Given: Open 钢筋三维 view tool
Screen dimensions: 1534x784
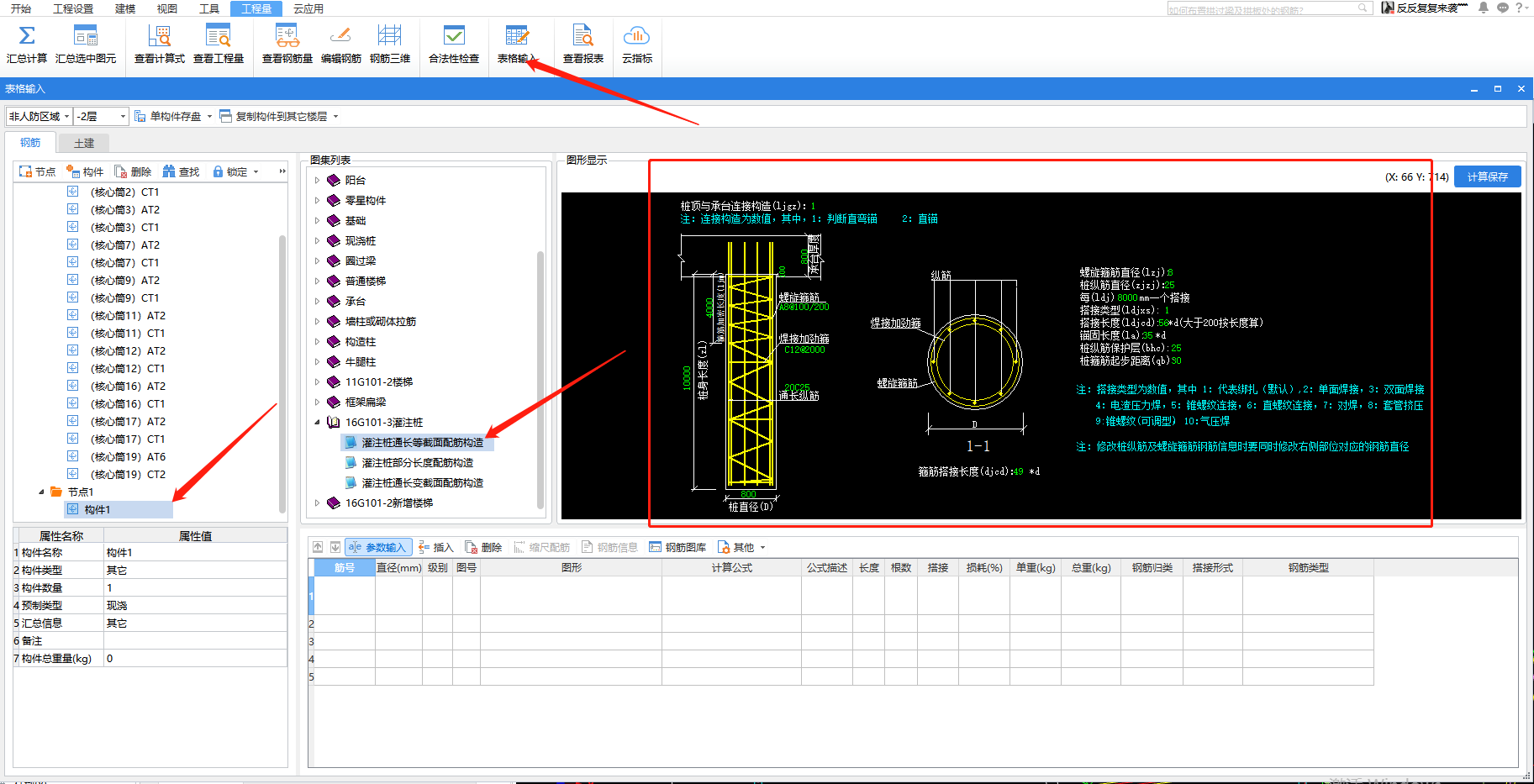Looking at the screenshot, I should point(390,45).
